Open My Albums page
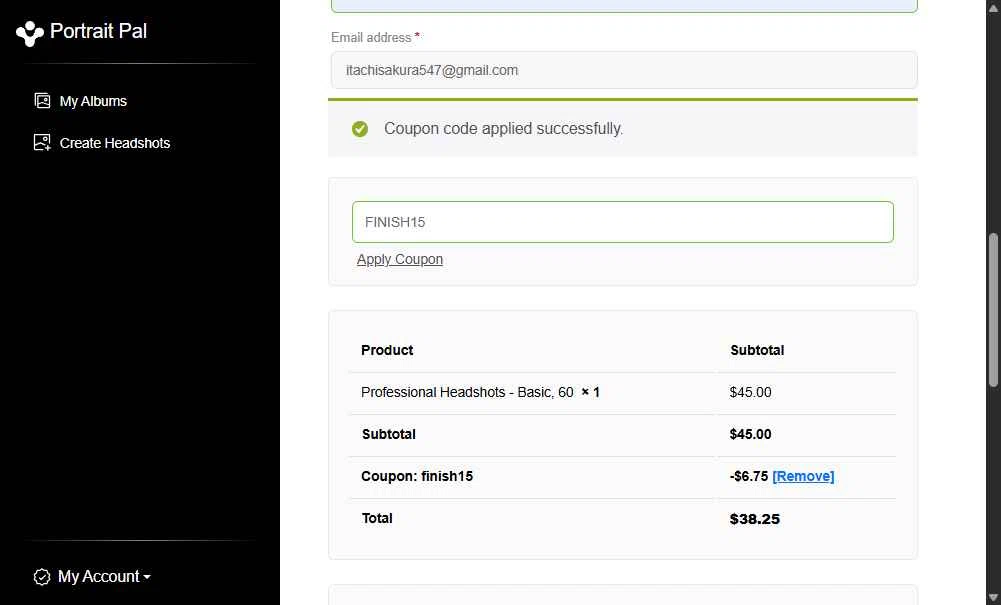Image resolution: width=1001 pixels, height=605 pixels. tap(93, 101)
